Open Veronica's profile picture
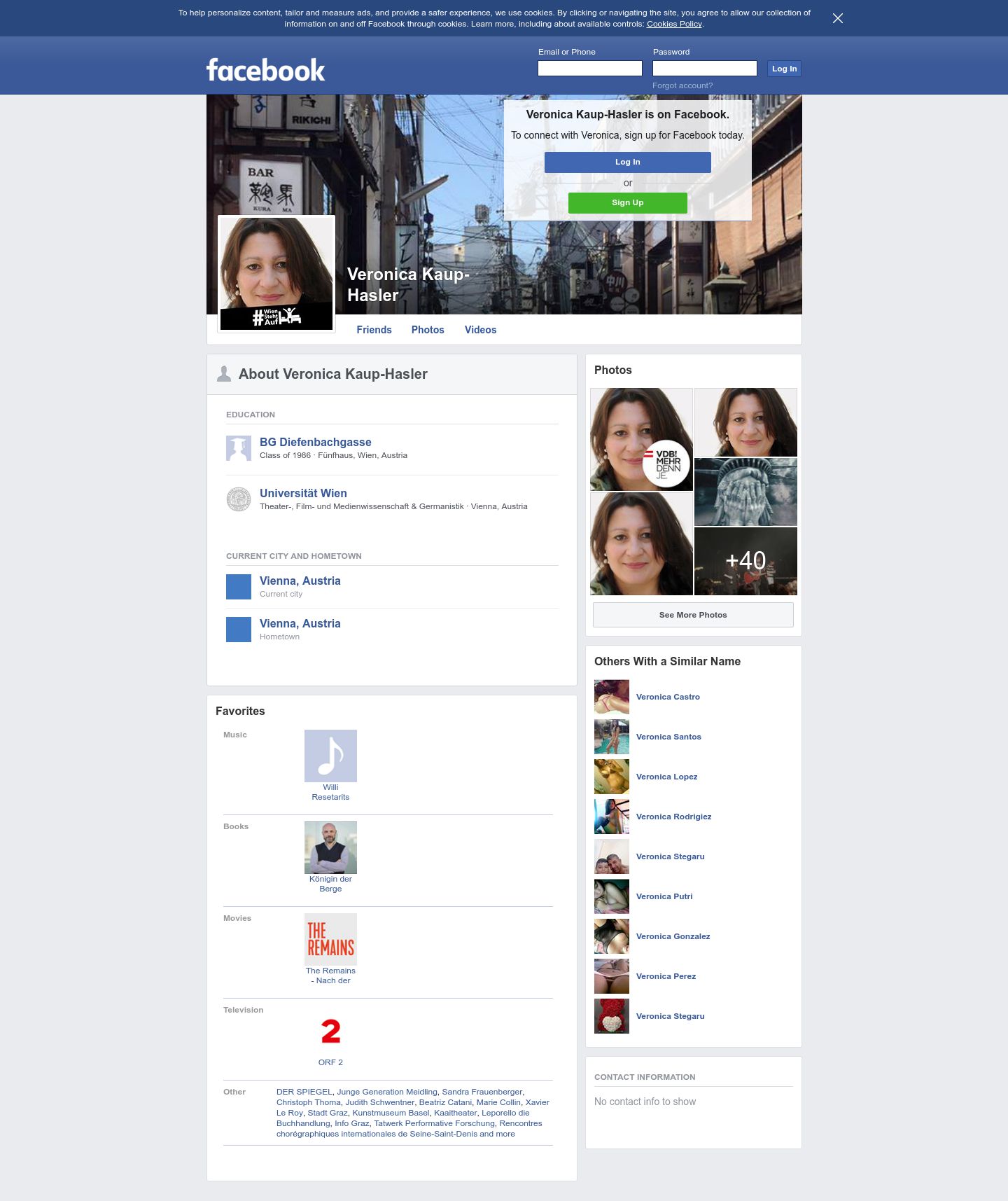 tap(276, 274)
